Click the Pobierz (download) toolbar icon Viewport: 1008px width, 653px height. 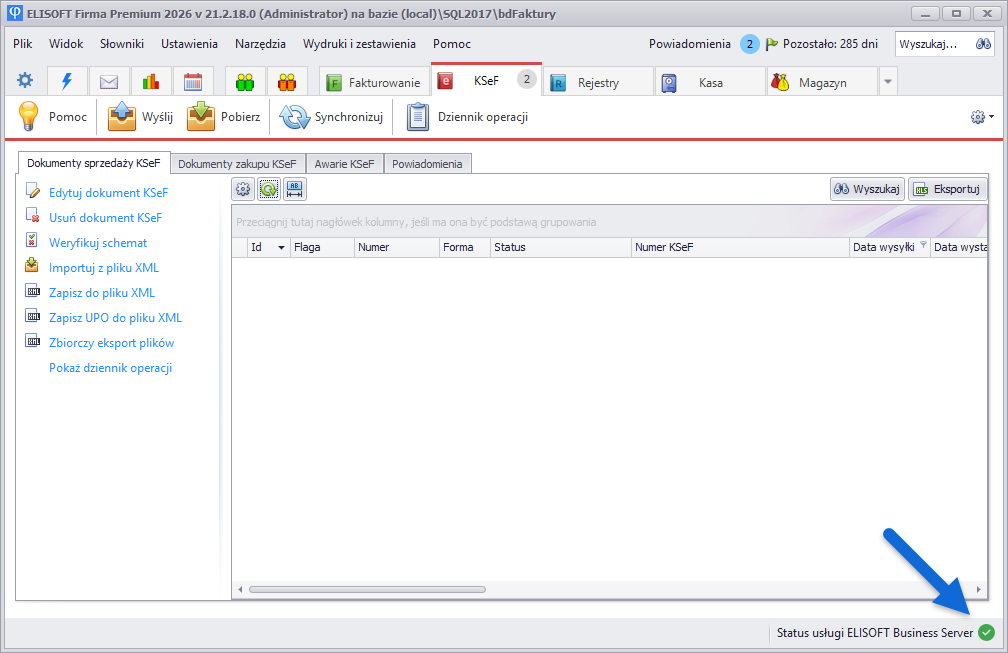click(201, 117)
